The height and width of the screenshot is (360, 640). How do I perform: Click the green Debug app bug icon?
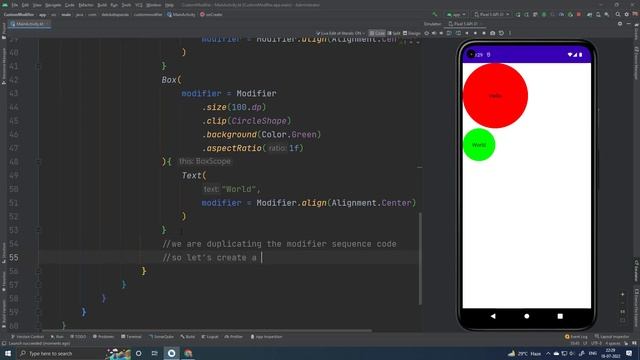tap(544, 14)
